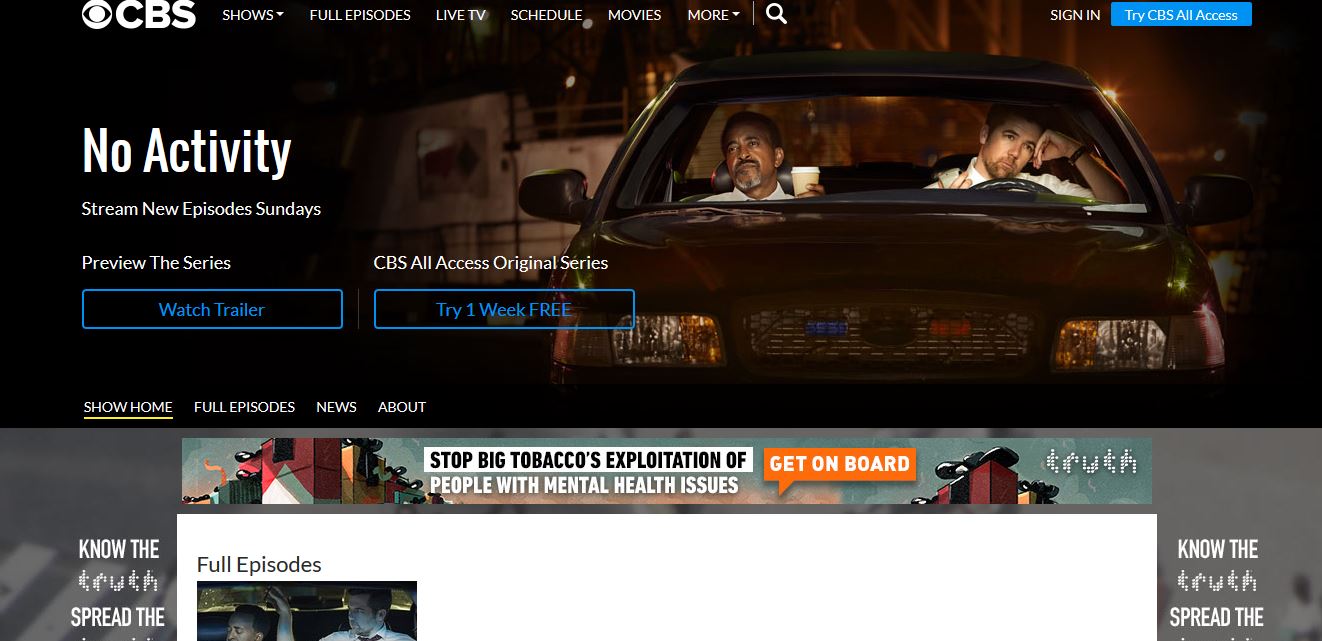The width and height of the screenshot is (1322, 641).
Task: Click GET ON BOARD ad button
Action: pyautogui.click(x=840, y=465)
